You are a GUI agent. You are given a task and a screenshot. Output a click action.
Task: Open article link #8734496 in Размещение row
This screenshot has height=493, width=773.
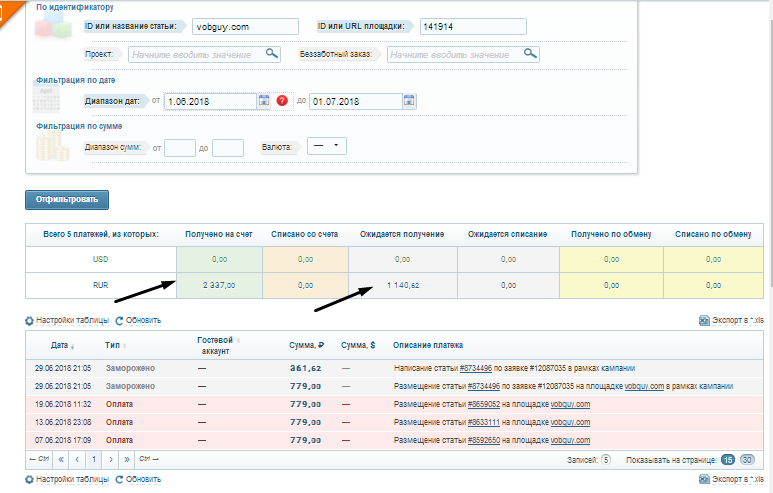coord(484,386)
